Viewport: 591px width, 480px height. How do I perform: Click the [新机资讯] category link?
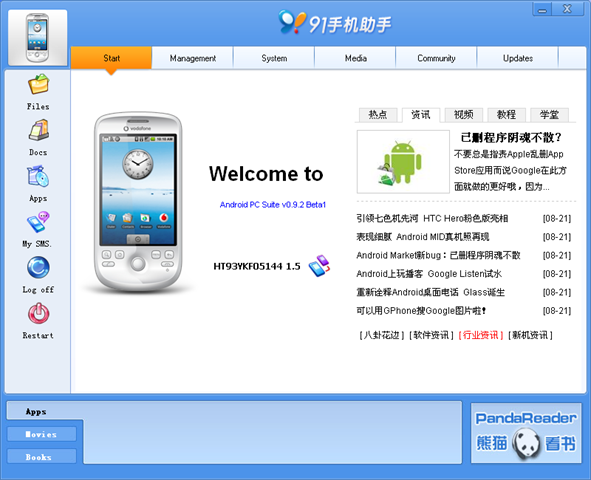[530, 335]
